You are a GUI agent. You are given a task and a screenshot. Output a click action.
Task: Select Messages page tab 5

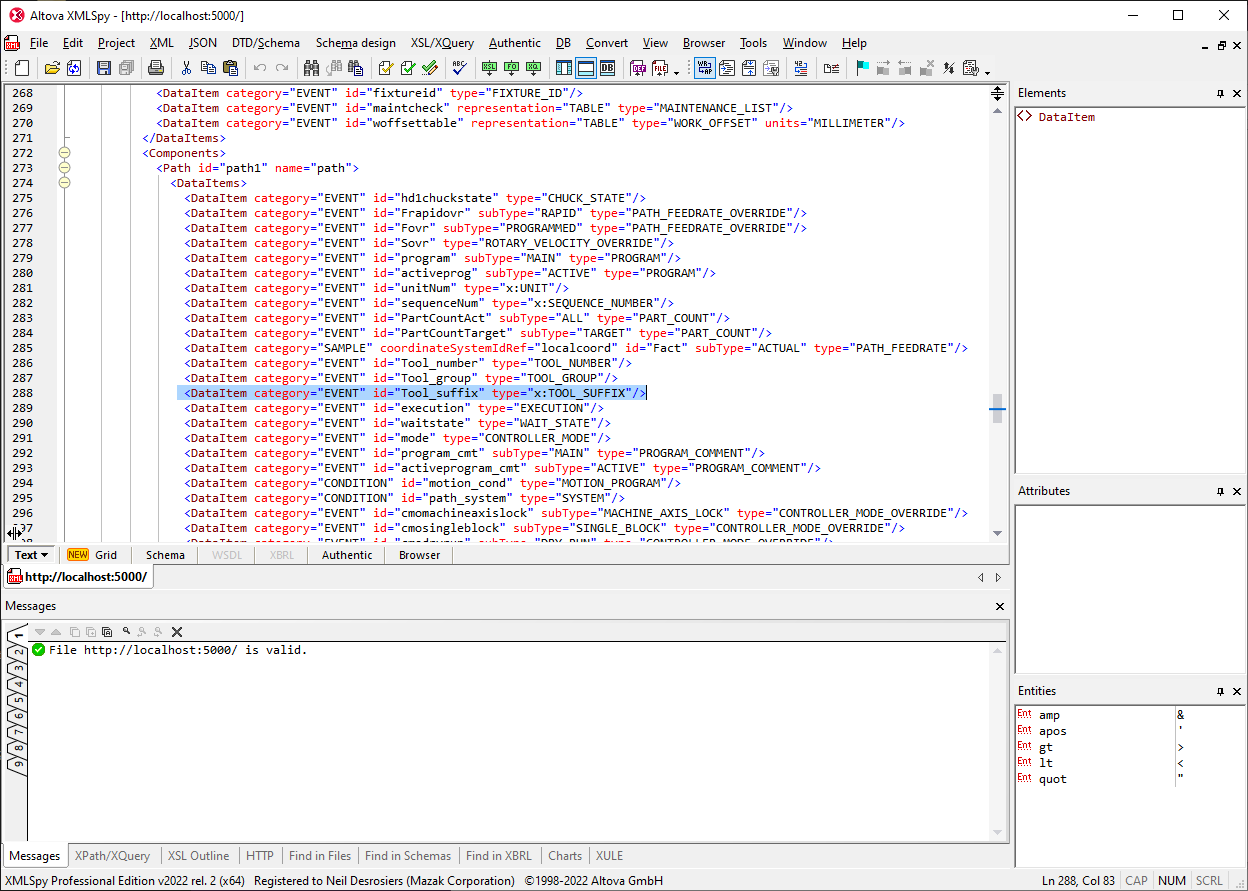[x=17, y=700]
